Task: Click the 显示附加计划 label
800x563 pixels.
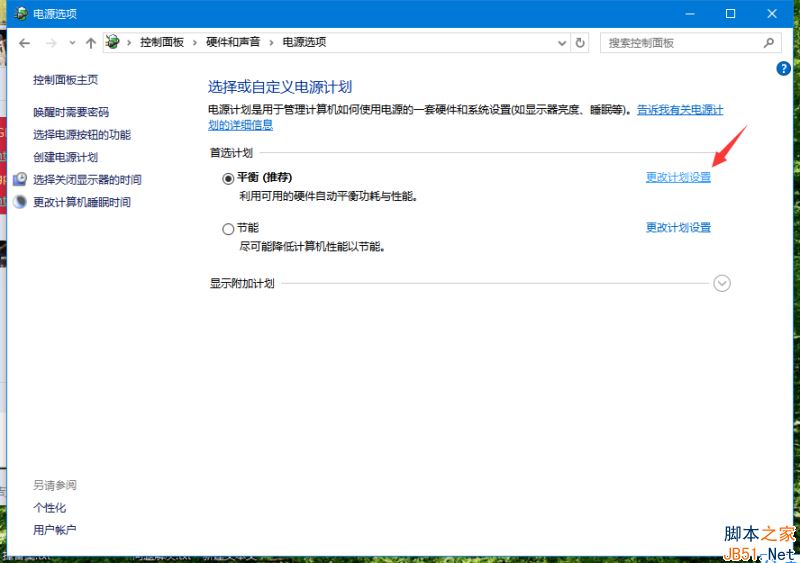Action: coord(242,283)
